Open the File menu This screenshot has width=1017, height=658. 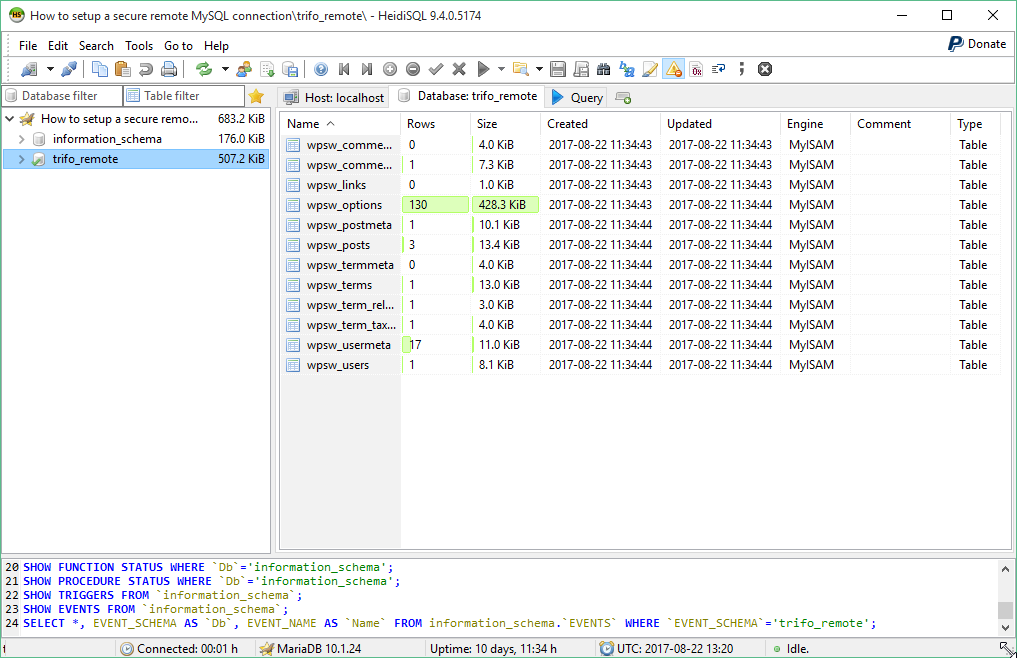(x=28, y=46)
